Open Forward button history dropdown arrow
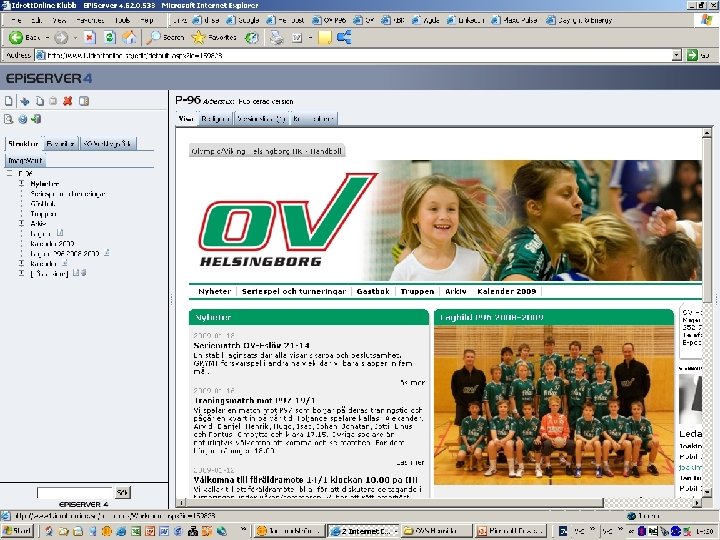The width and height of the screenshot is (720, 540). 75,37
